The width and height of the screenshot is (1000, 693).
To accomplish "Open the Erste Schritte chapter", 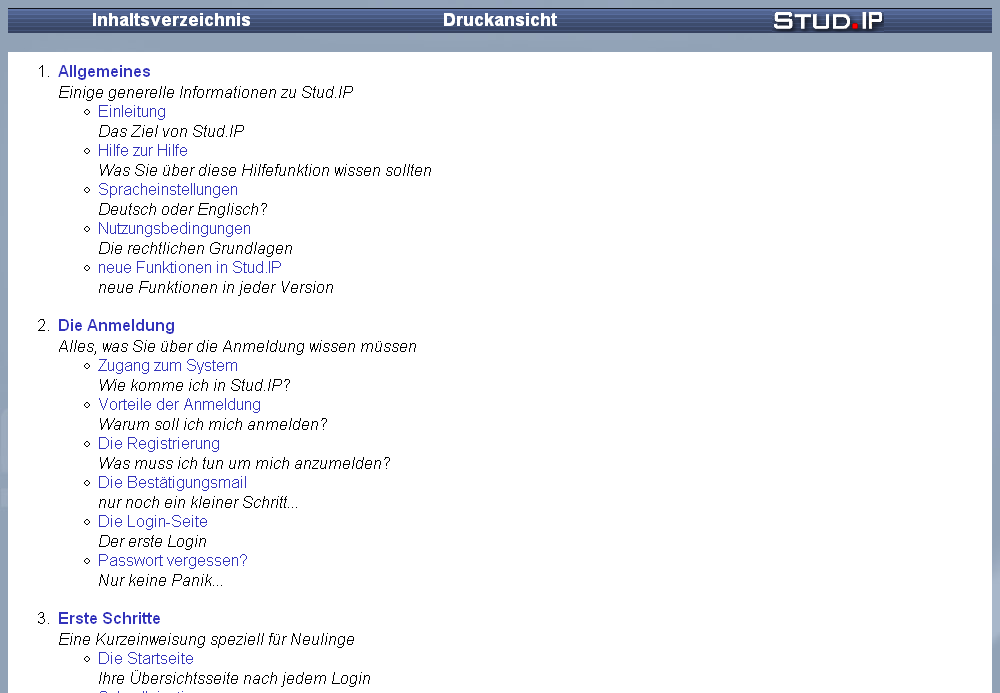I will pyautogui.click(x=109, y=618).
